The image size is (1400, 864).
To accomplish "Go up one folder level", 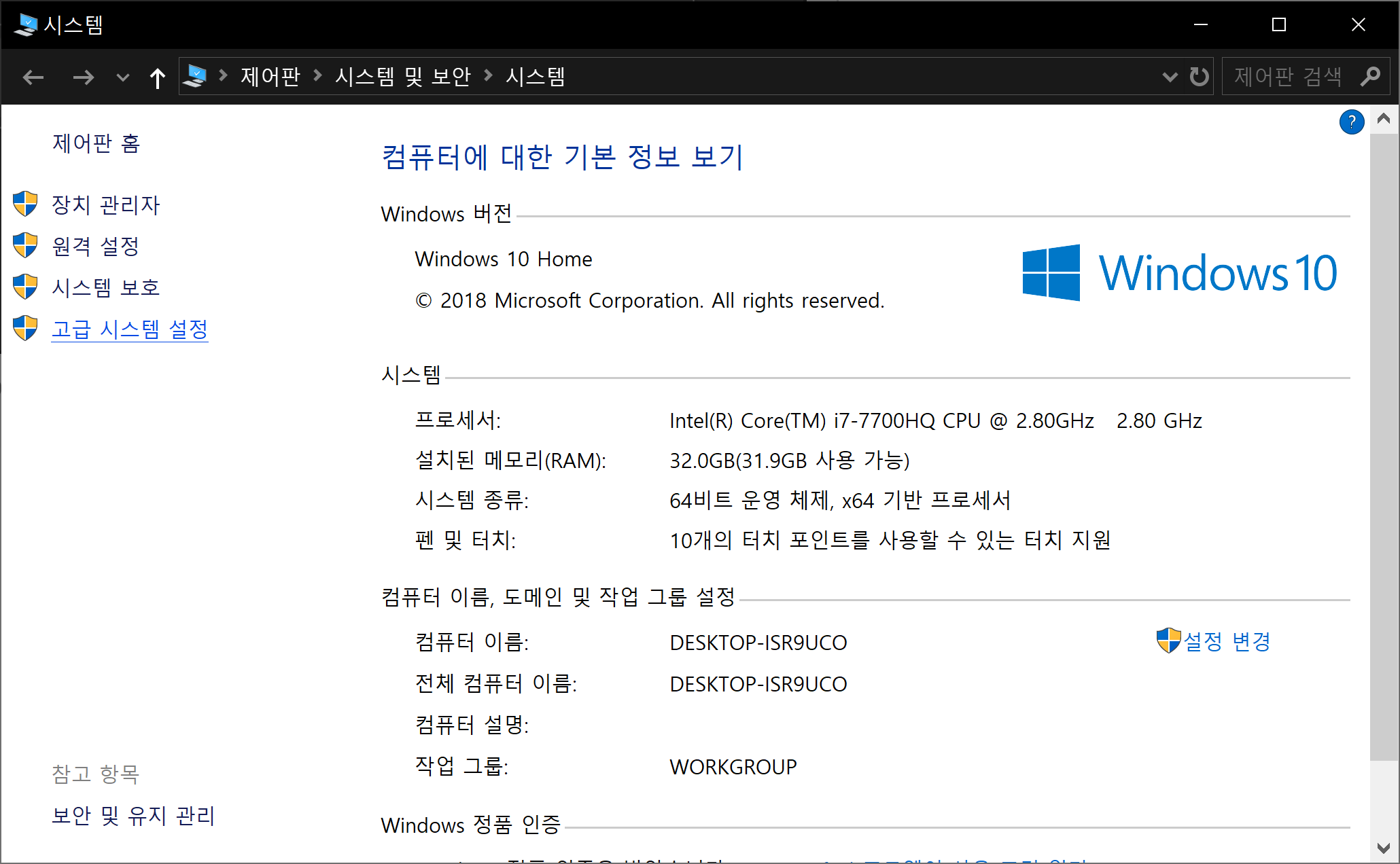I will (157, 77).
